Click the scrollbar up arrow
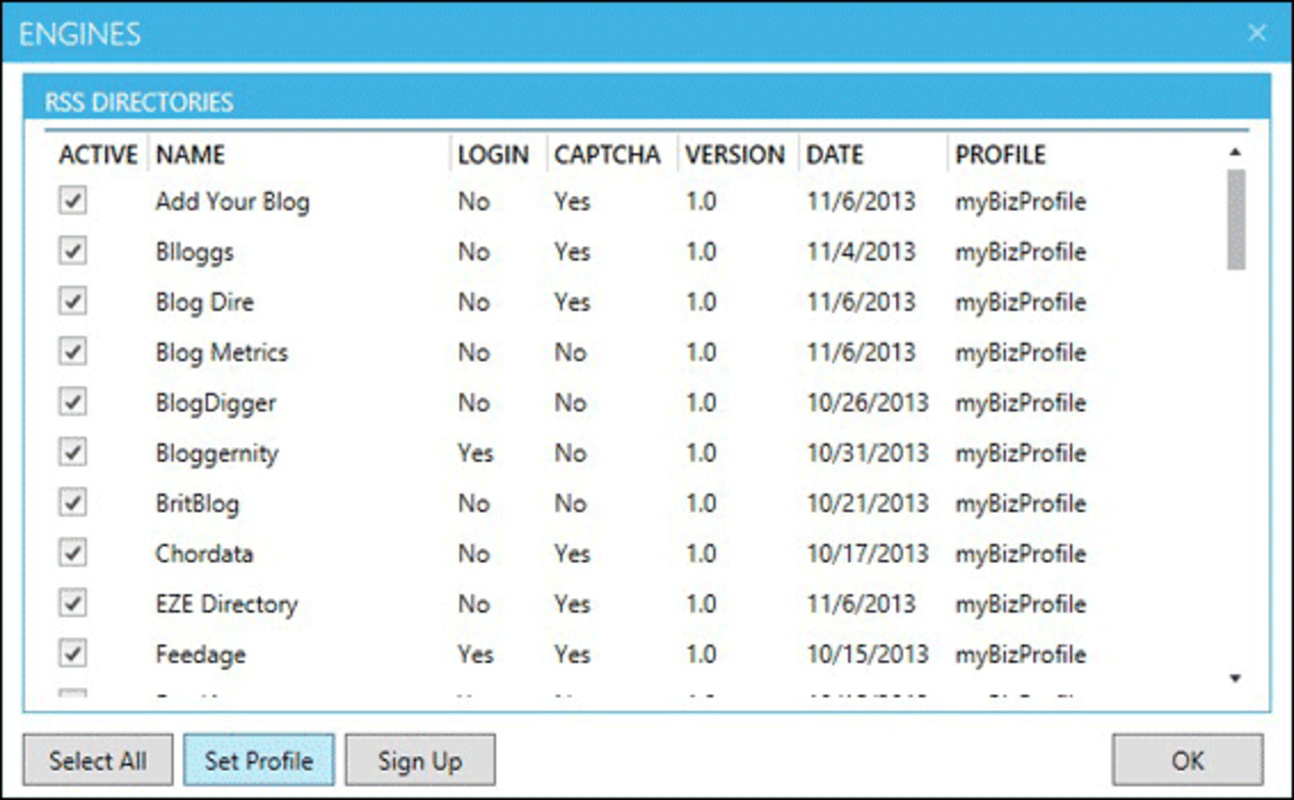This screenshot has width=1294, height=800. point(1236,152)
